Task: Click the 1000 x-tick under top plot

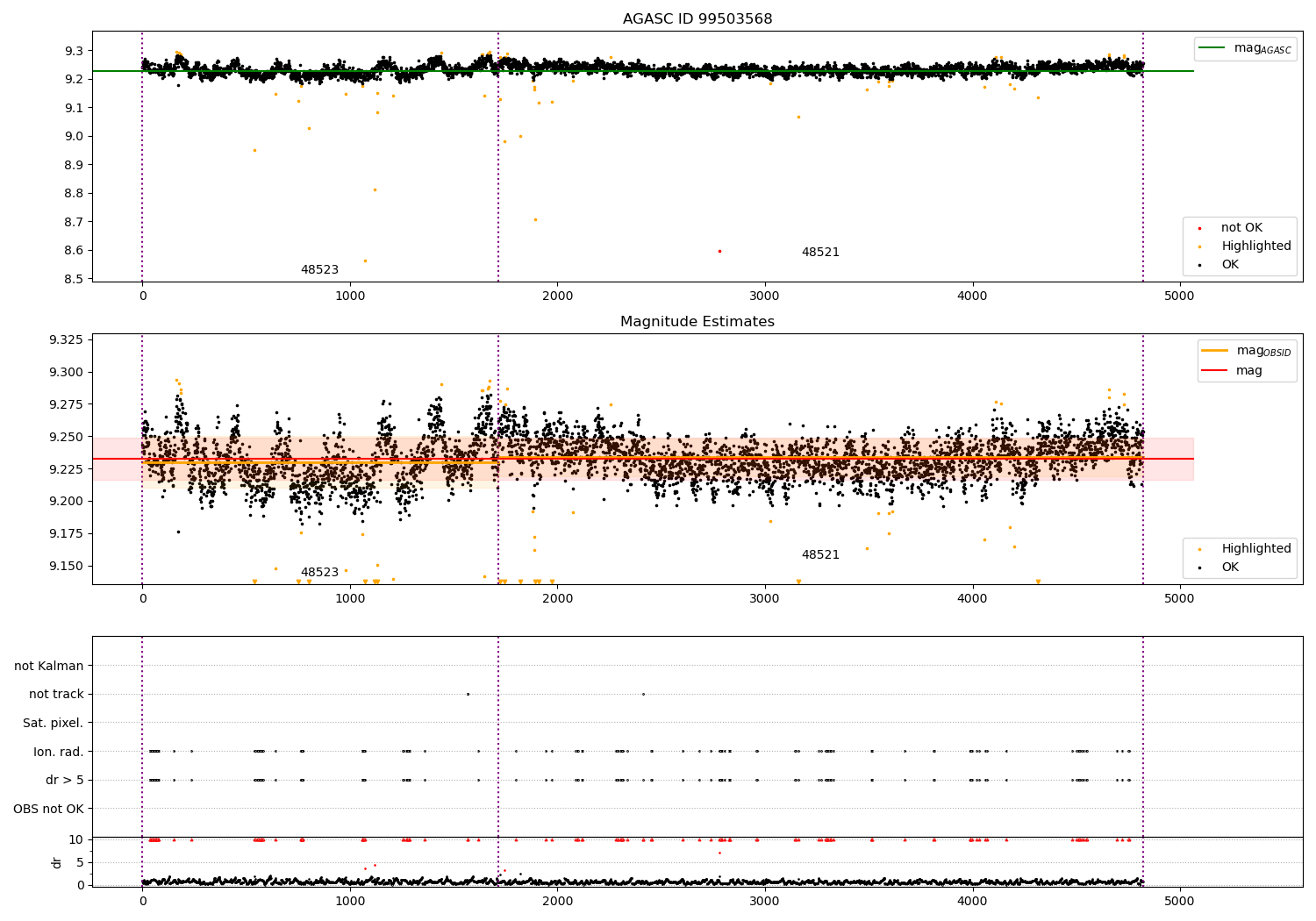Action: click(x=350, y=296)
